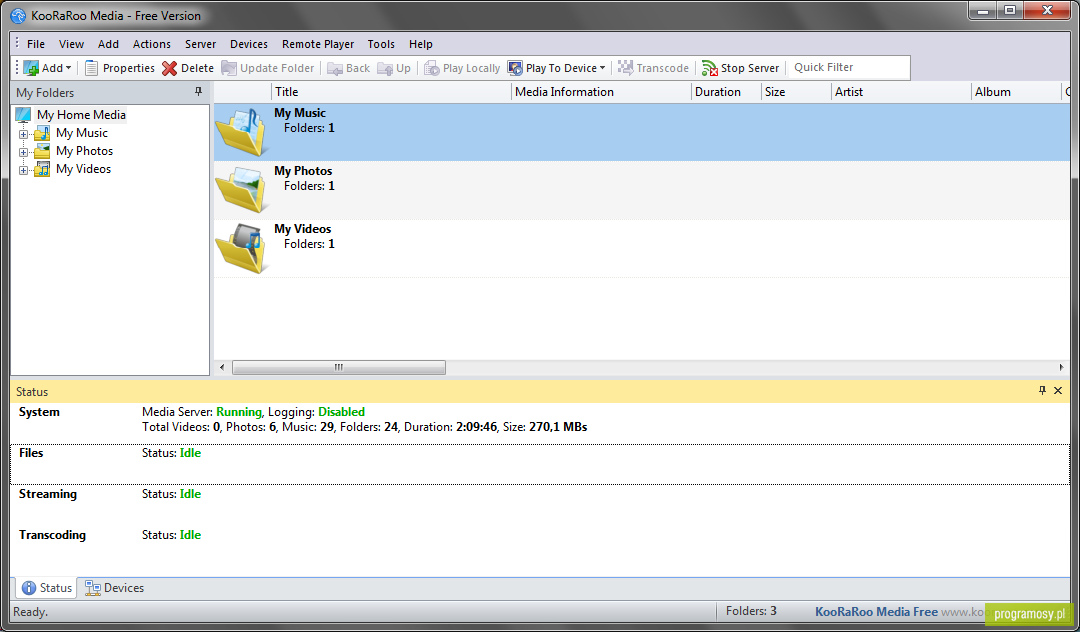Image resolution: width=1080 pixels, height=632 pixels.
Task: Open the Remote Player menu
Action: pos(318,44)
